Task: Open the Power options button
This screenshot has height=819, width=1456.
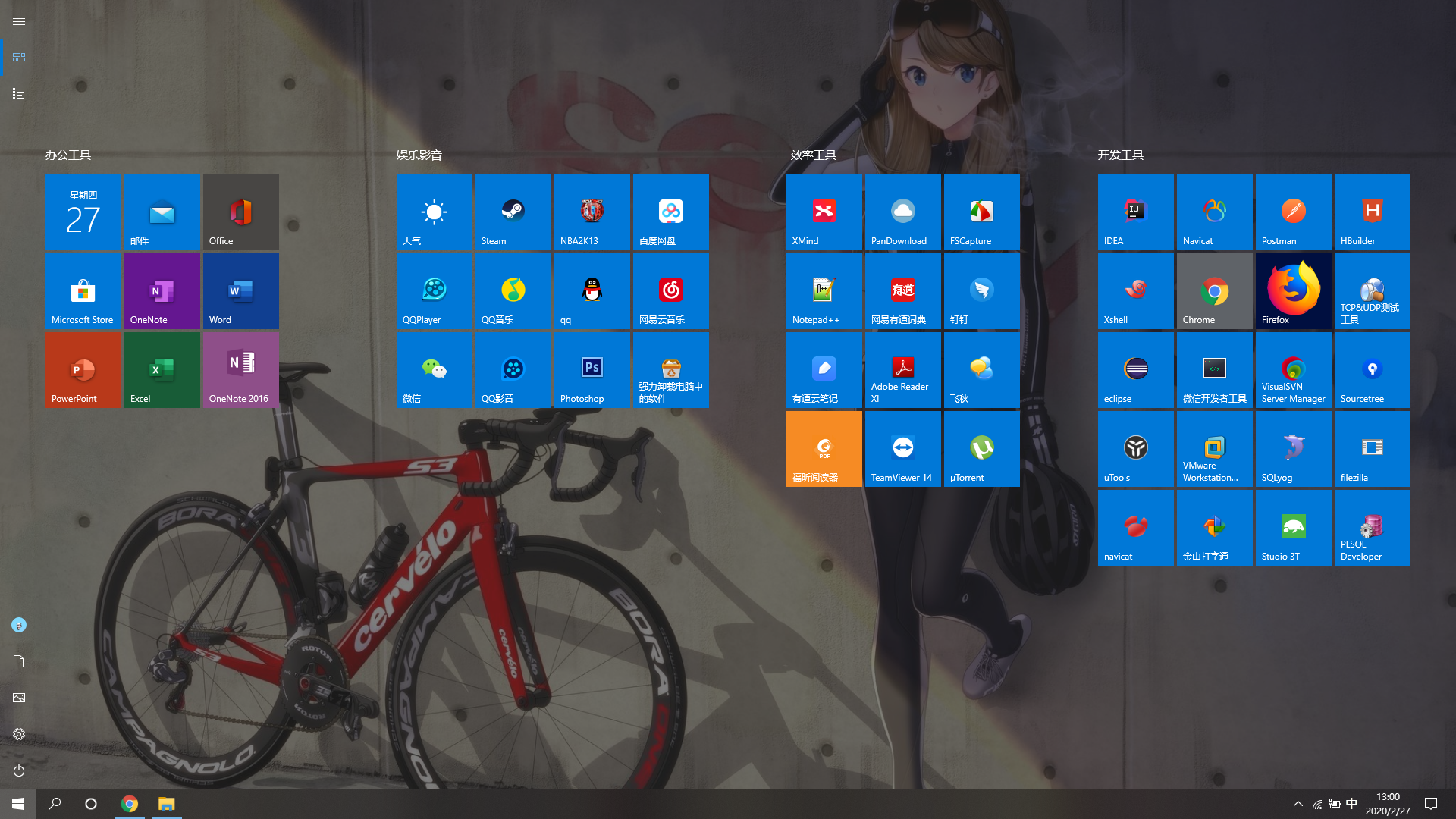Action: 19,770
